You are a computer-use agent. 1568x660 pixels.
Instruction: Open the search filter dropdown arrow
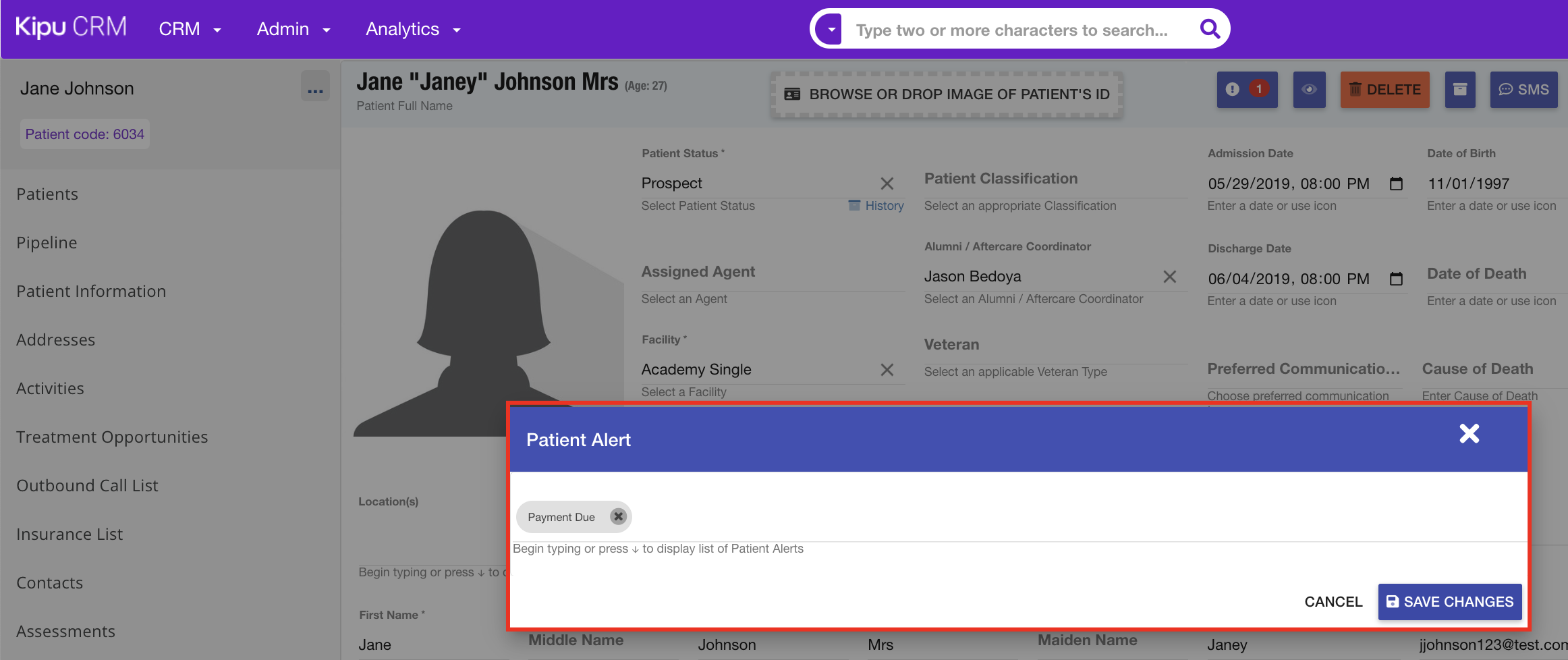coord(831,30)
